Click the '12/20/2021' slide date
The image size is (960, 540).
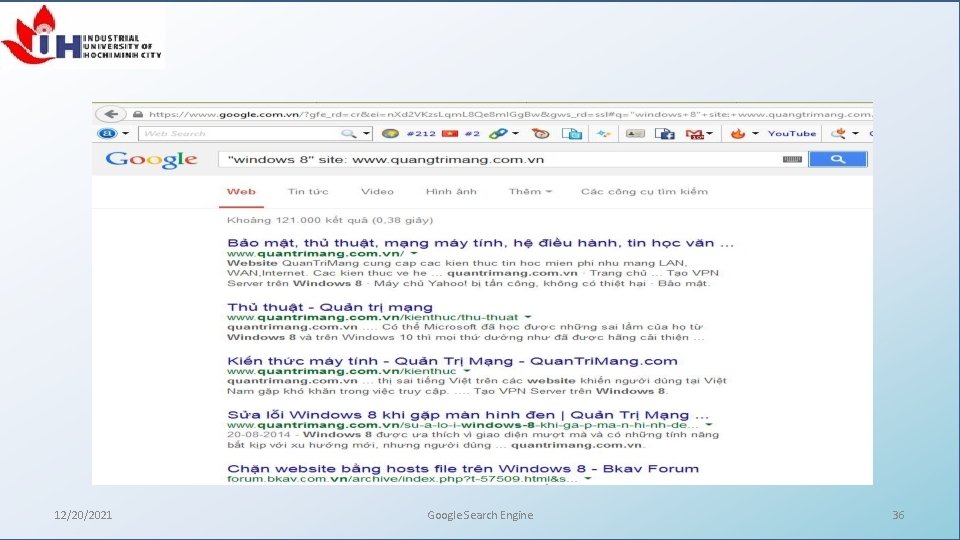point(83,515)
